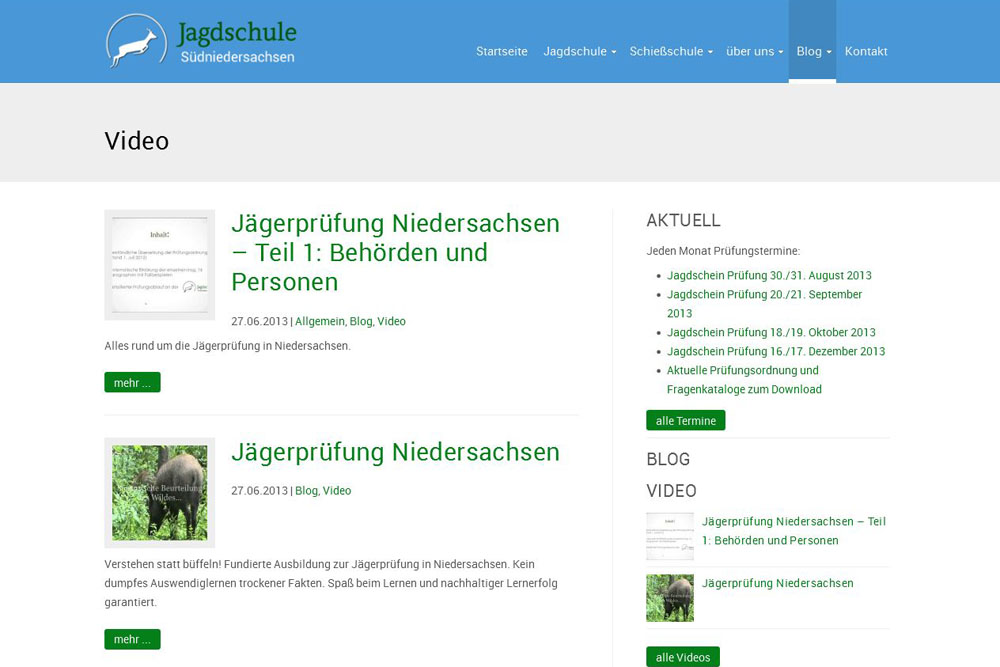Open Jagdschein Prüfung 30./31. August 2013
The image size is (1000, 667).
(769, 275)
